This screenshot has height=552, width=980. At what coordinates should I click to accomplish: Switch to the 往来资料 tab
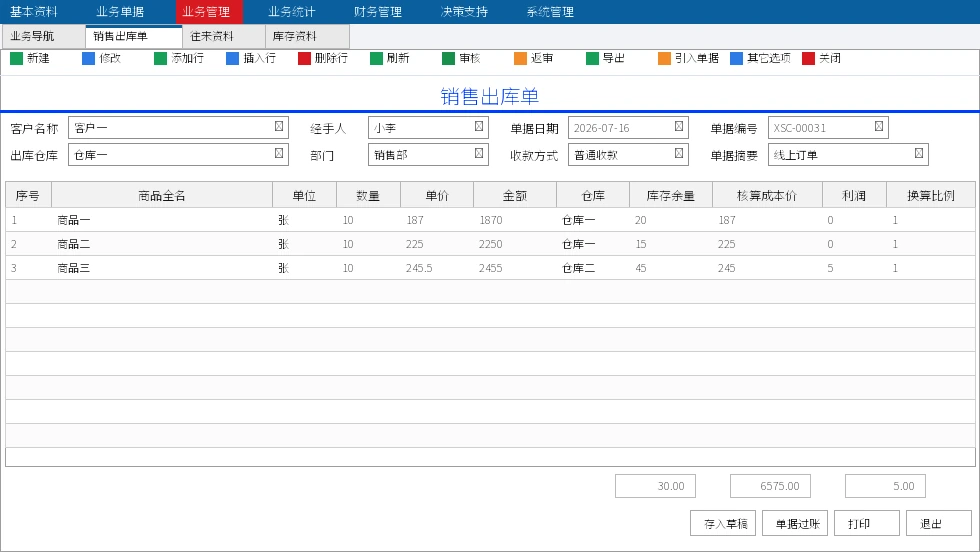pos(224,36)
